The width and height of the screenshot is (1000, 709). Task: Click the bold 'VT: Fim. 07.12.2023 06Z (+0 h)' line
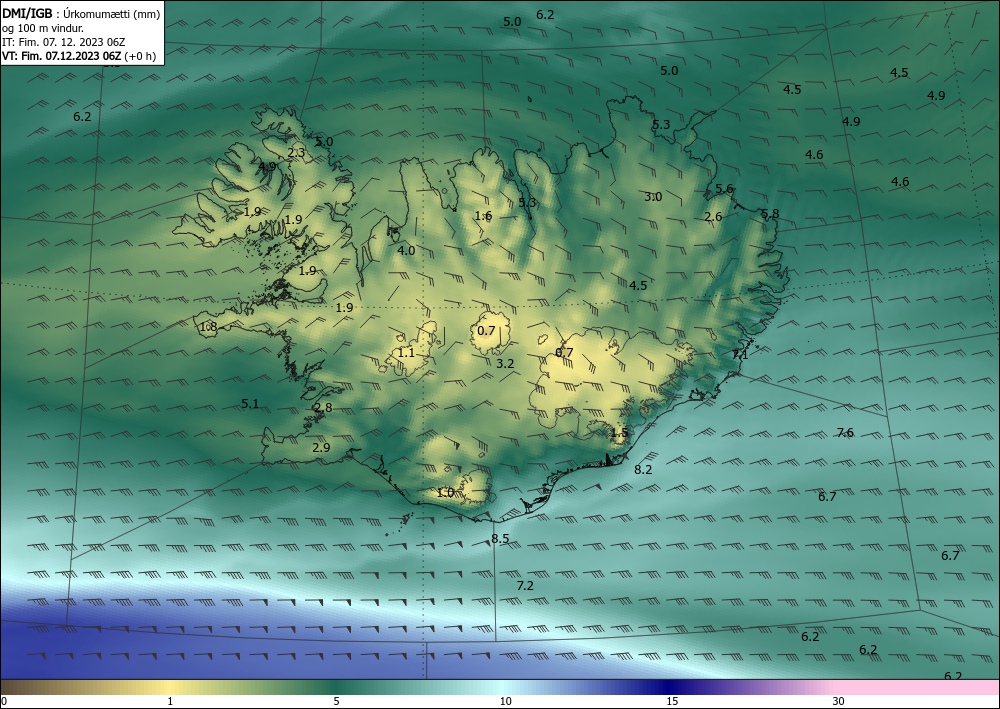(78, 56)
